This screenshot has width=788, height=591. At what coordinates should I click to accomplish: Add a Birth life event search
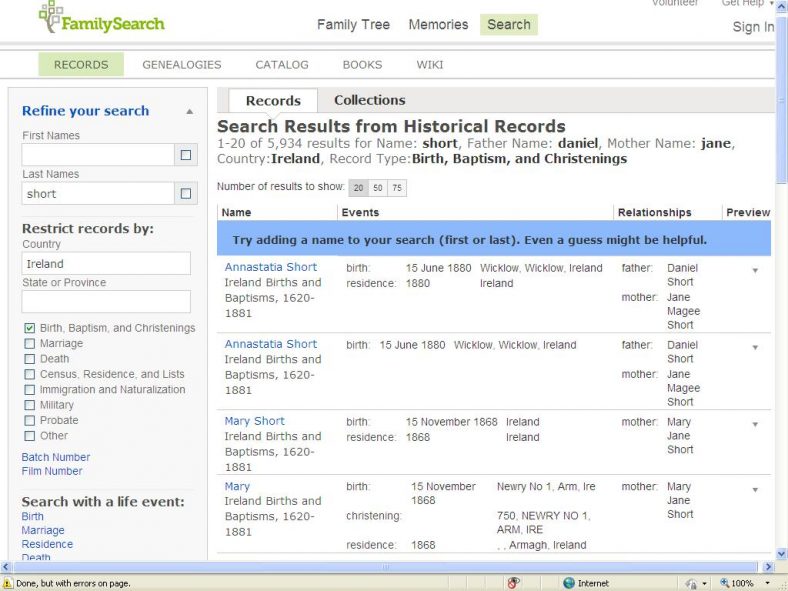tap(33, 517)
